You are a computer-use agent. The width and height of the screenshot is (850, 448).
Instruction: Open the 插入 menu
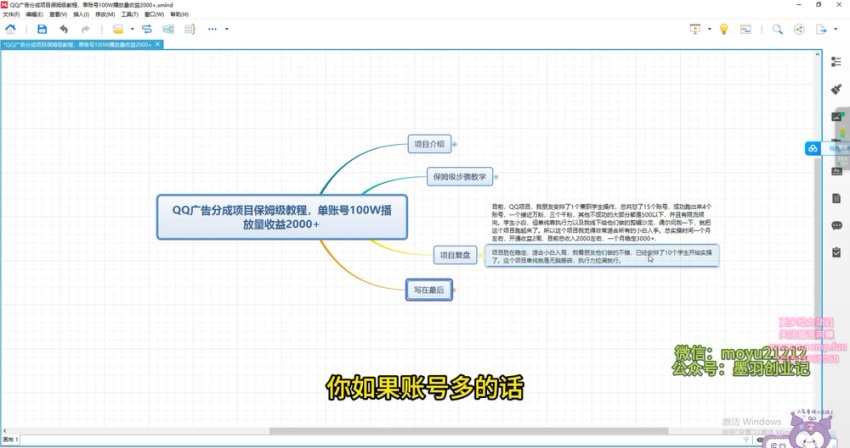point(80,15)
